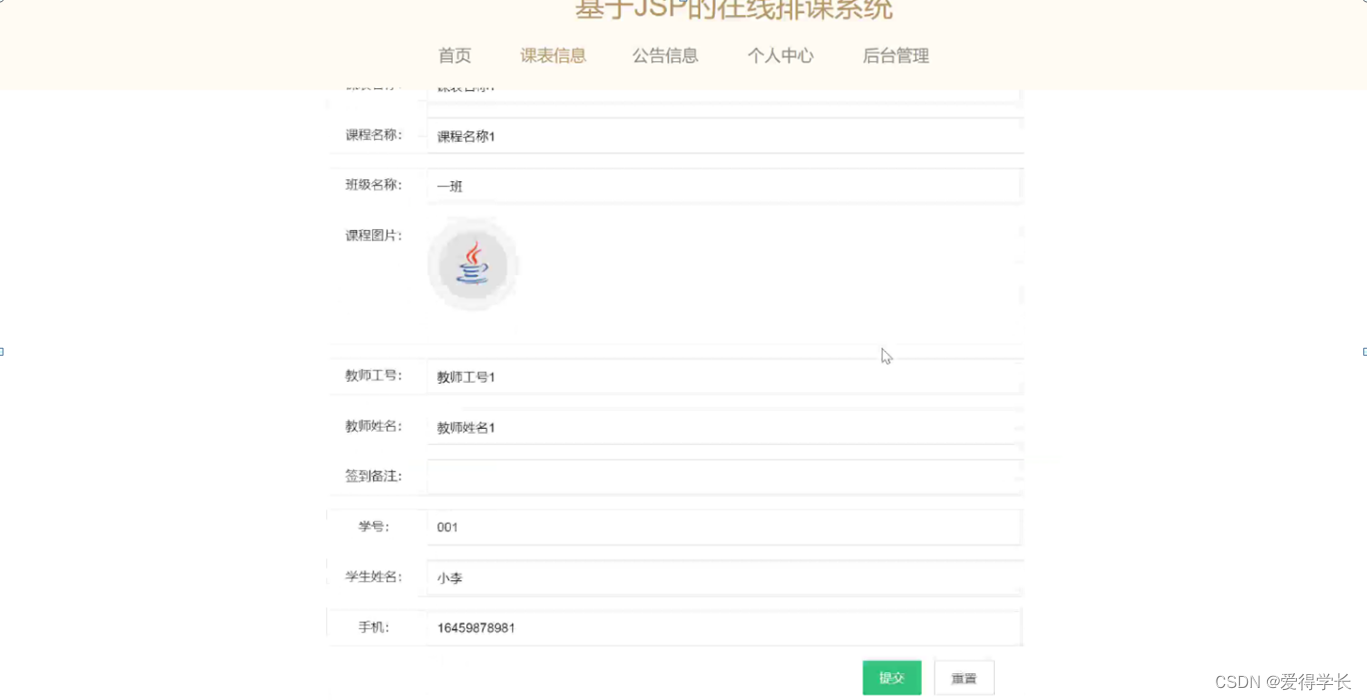This screenshot has width=1367, height=700.
Task: Open 后台管理 admin link
Action: 896,56
